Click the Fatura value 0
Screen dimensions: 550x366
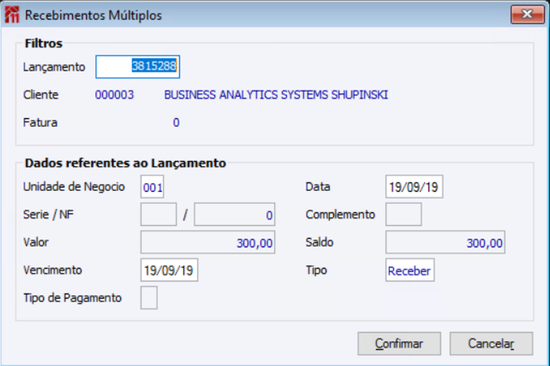[x=176, y=122]
